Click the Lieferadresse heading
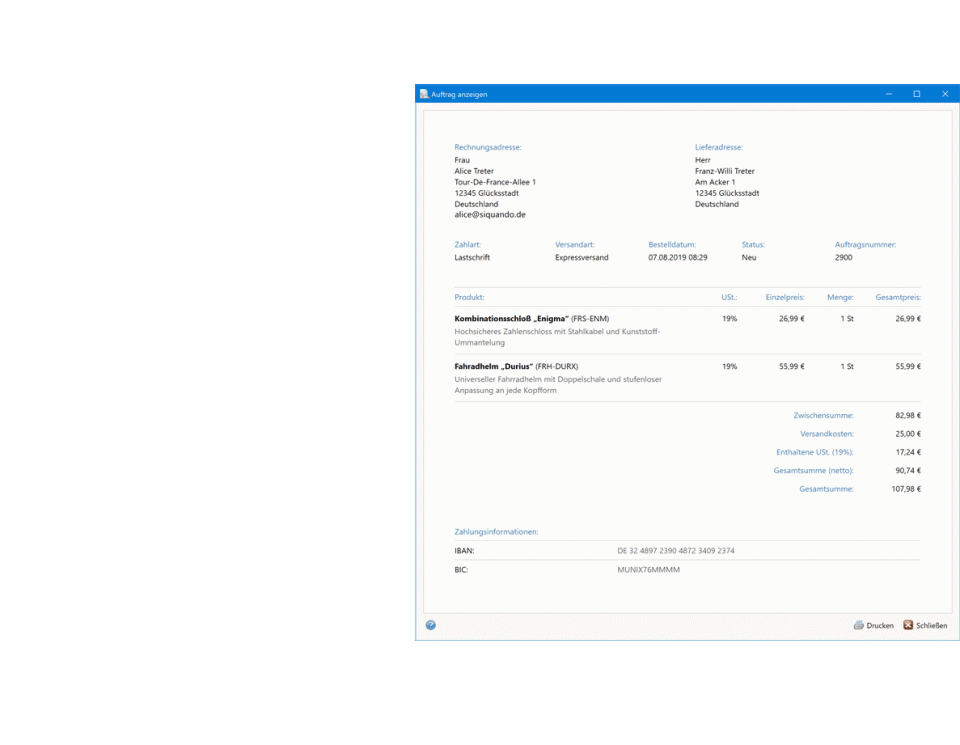The image size is (960, 745). 718,147
